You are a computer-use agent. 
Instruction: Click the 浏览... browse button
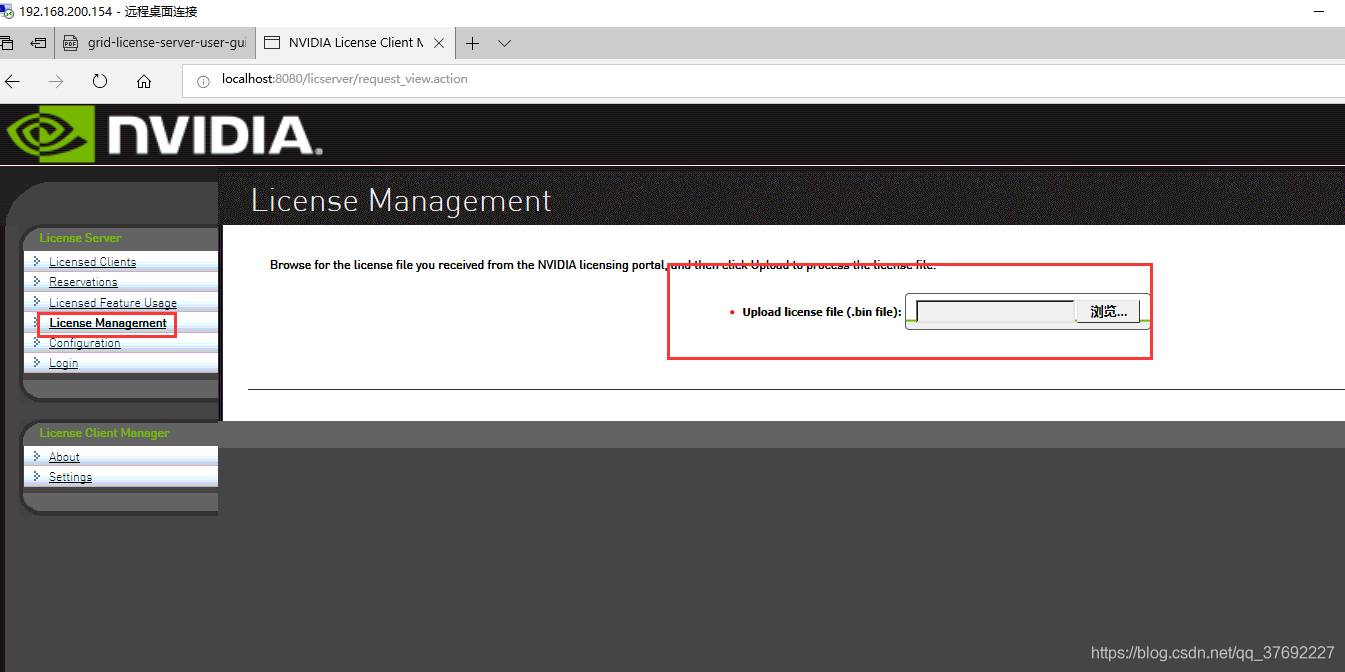[x=1108, y=312]
